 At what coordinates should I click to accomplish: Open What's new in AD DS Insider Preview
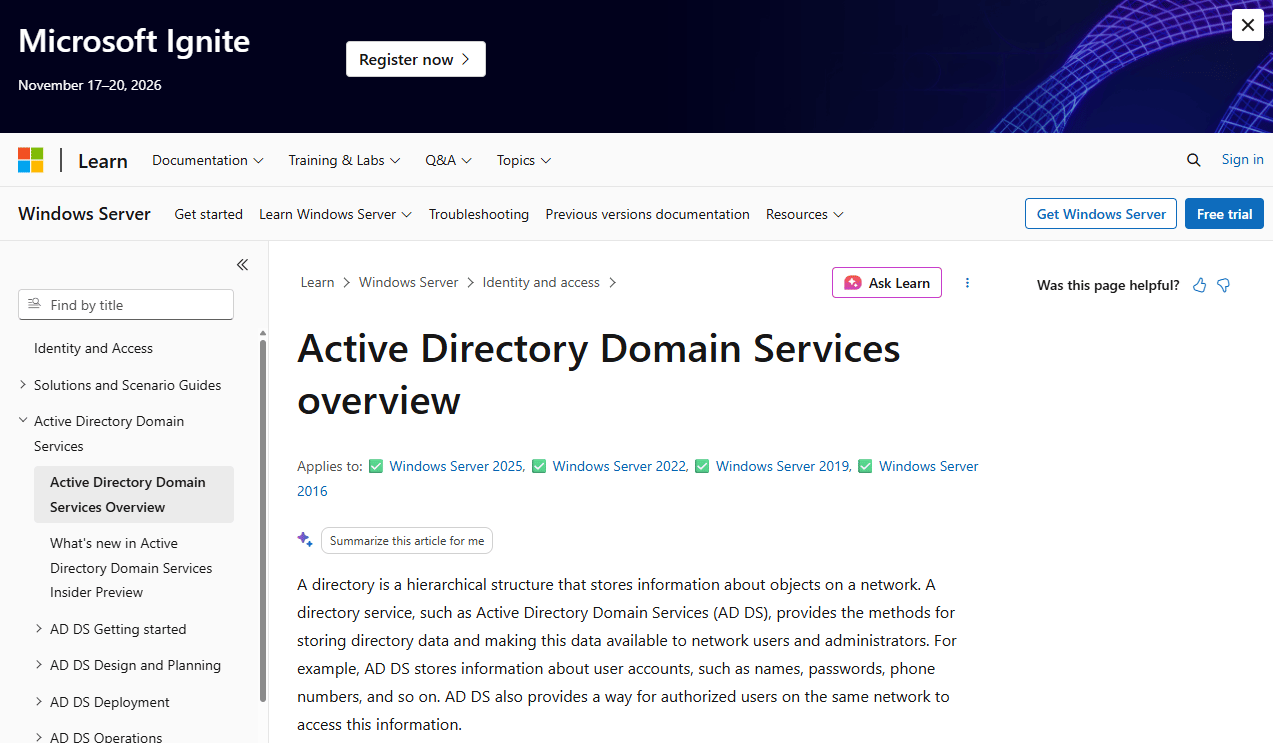131,568
